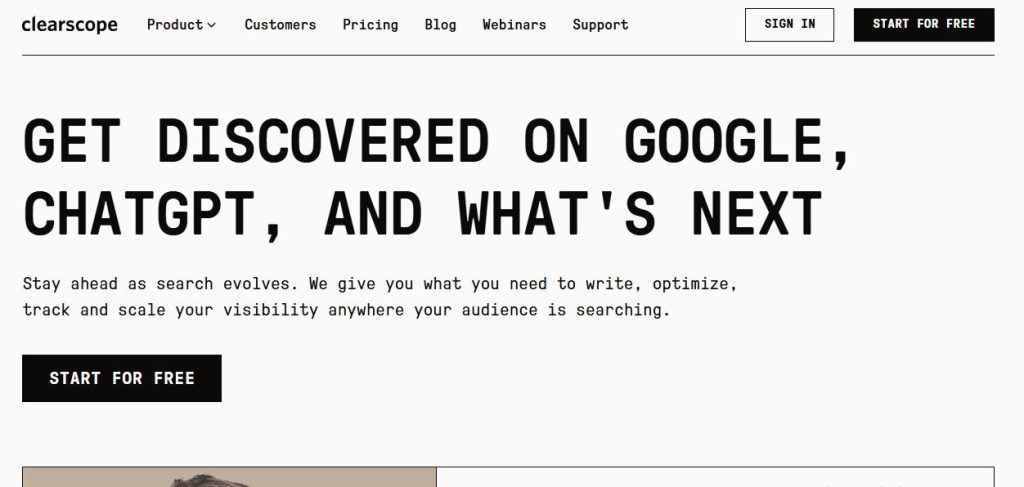Click START FOR FREE in header
Image resolution: width=1024 pixels, height=487 pixels.
(x=924, y=25)
